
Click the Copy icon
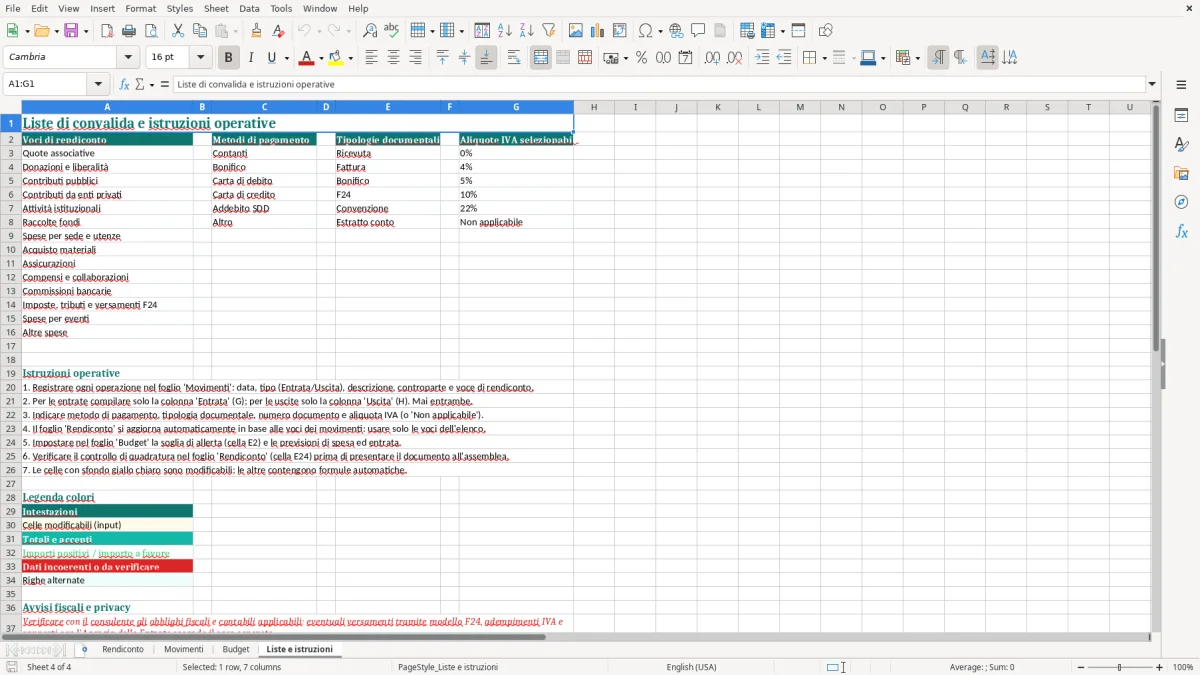point(200,31)
